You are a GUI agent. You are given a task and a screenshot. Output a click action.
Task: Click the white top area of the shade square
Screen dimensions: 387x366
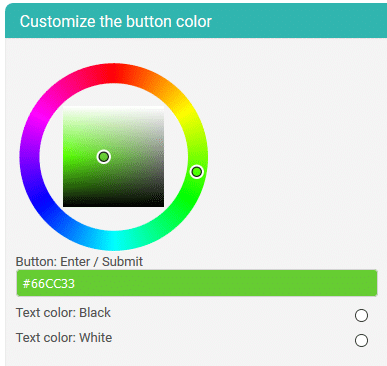pyautogui.click(x=113, y=109)
